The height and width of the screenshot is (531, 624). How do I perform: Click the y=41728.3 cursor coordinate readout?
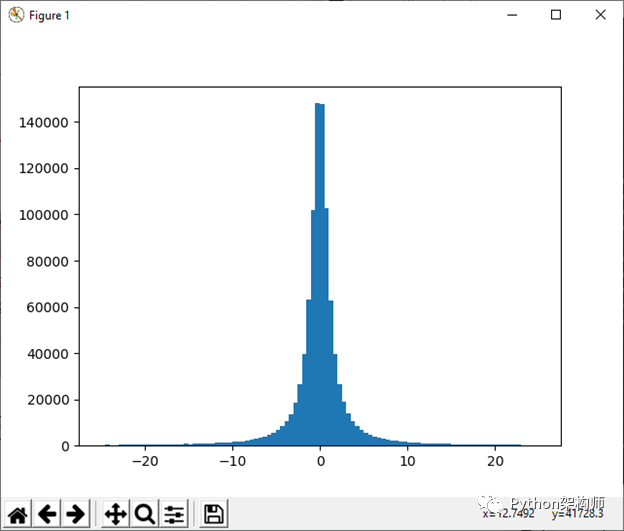(x=577, y=513)
